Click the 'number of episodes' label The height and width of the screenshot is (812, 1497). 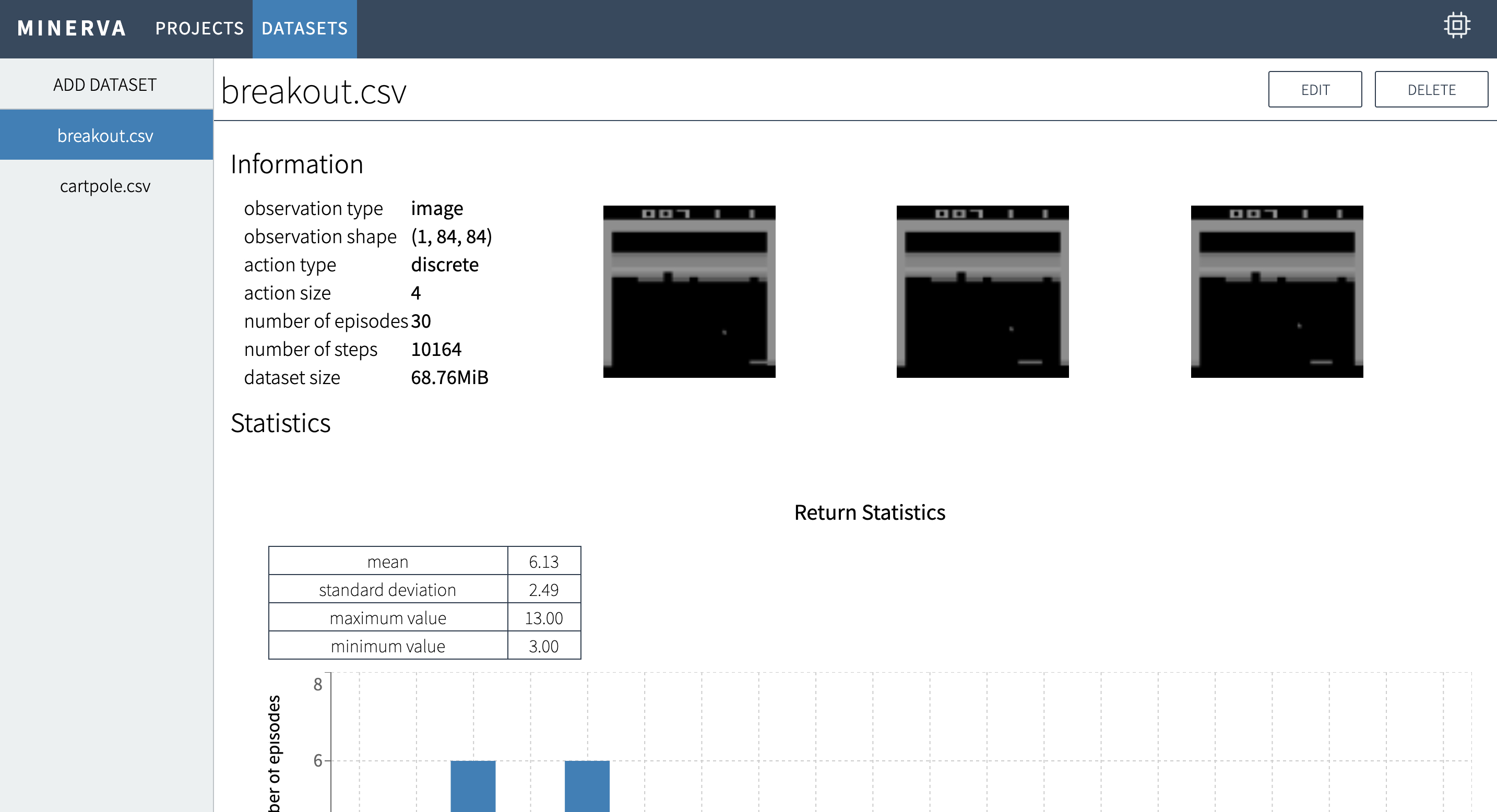click(x=326, y=321)
